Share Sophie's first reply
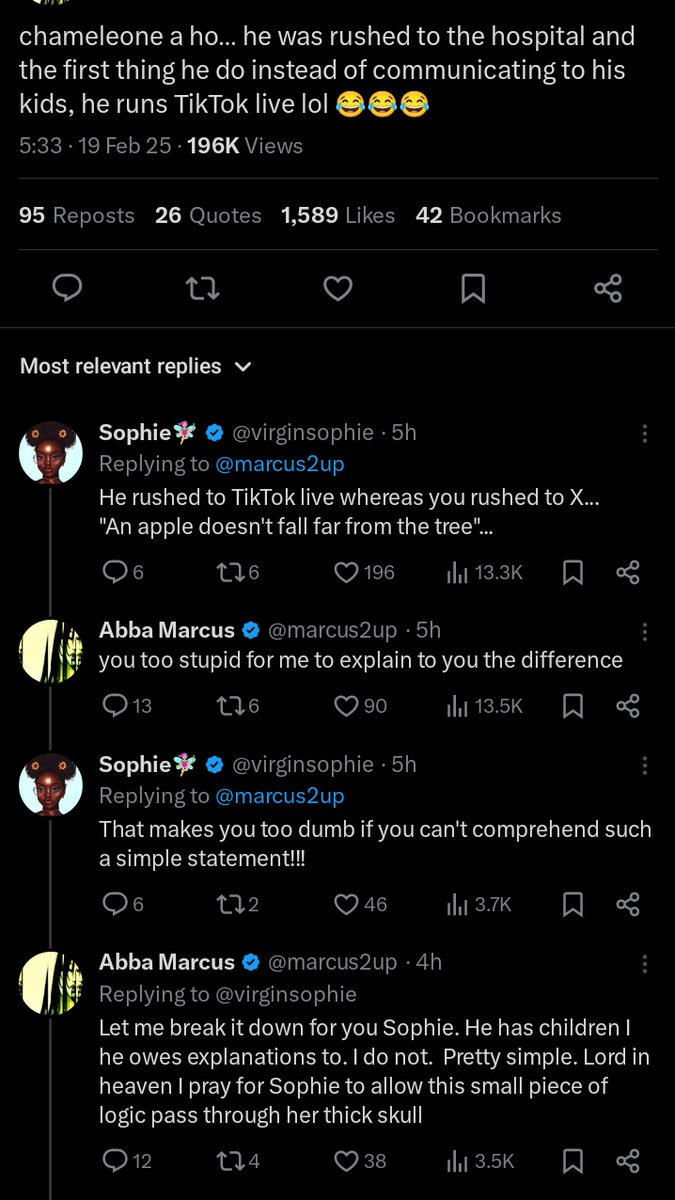 (628, 572)
